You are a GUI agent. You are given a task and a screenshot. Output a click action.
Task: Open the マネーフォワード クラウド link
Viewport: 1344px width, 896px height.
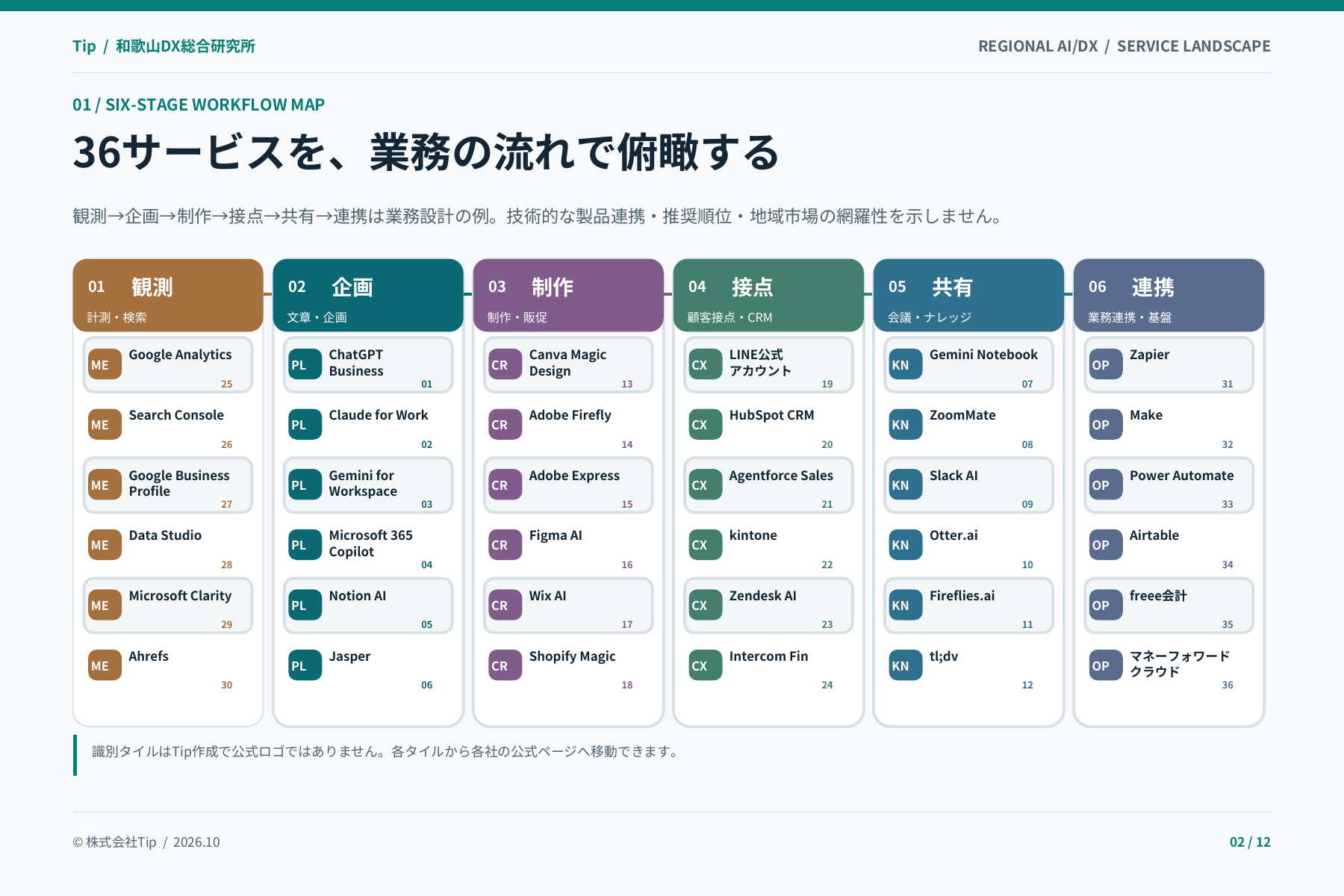[1179, 664]
